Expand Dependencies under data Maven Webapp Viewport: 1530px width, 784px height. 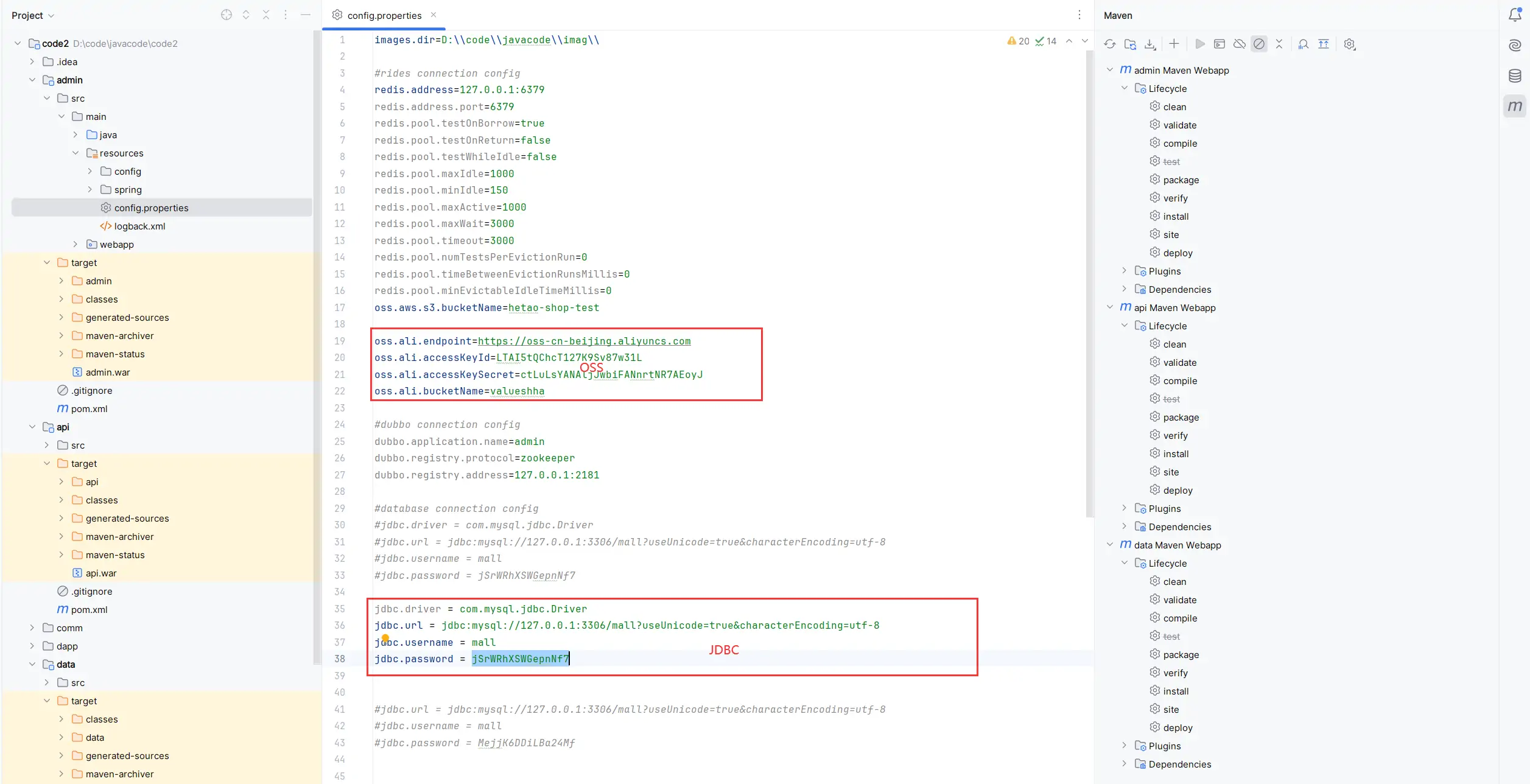(1125, 764)
